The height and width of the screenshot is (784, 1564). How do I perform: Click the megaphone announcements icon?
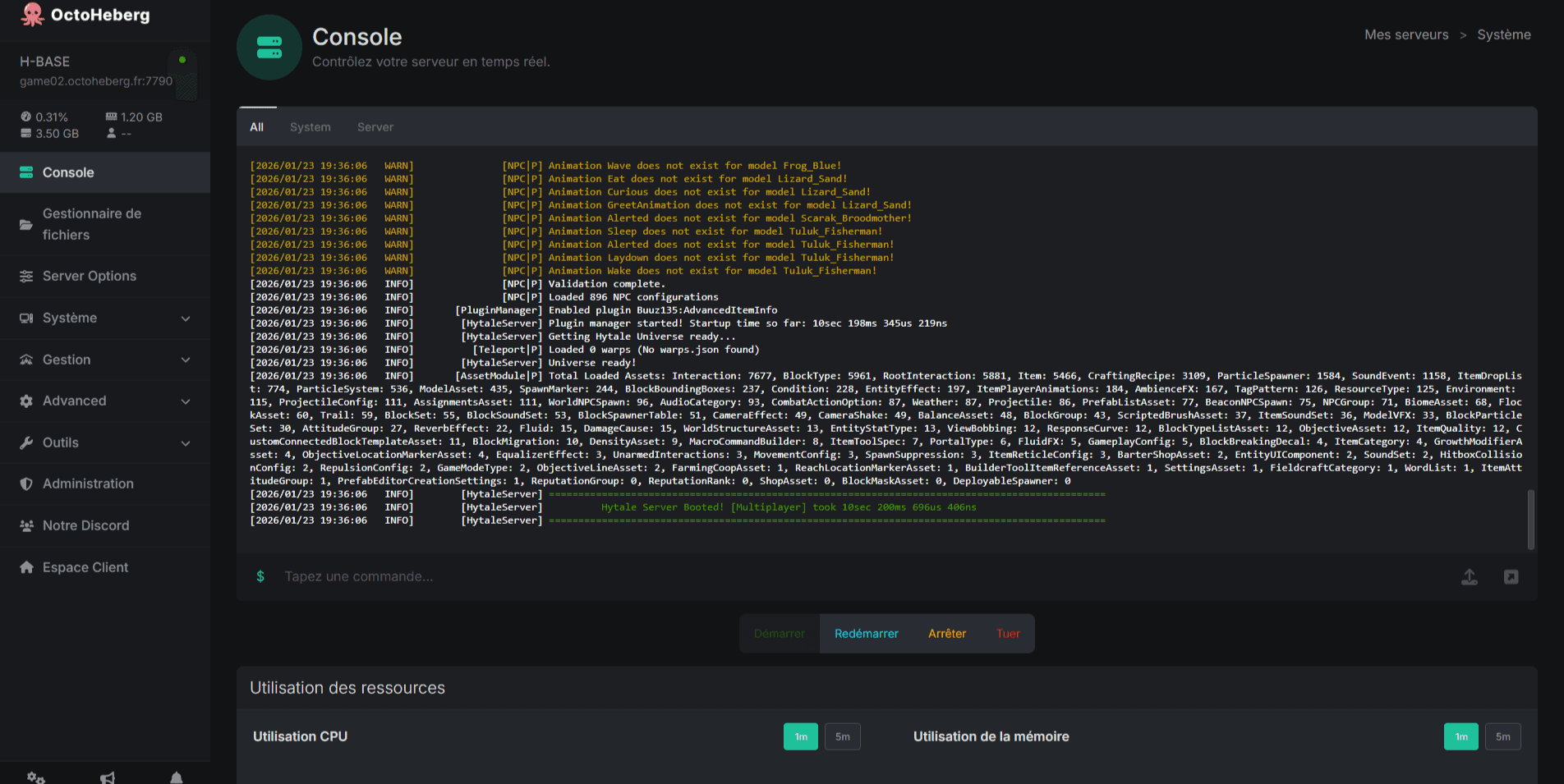(x=108, y=777)
